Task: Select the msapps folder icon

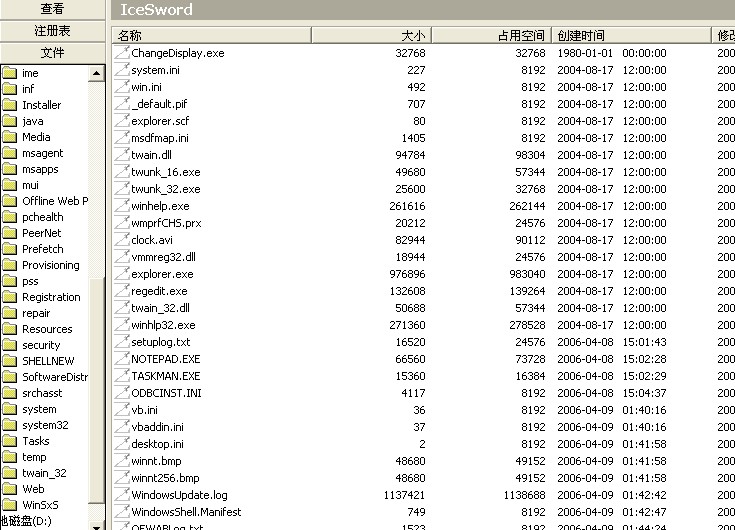Action: [x=9, y=169]
